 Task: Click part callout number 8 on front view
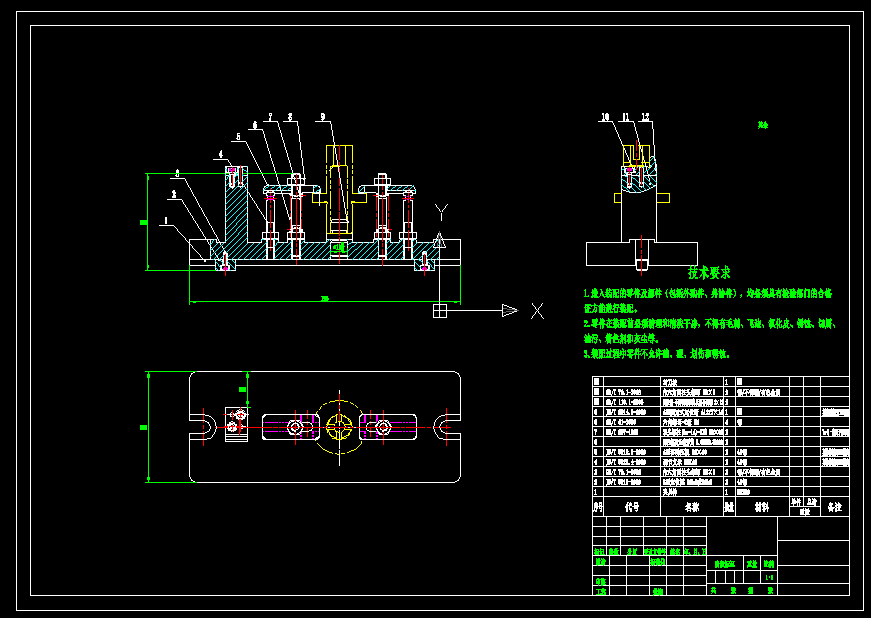click(290, 117)
